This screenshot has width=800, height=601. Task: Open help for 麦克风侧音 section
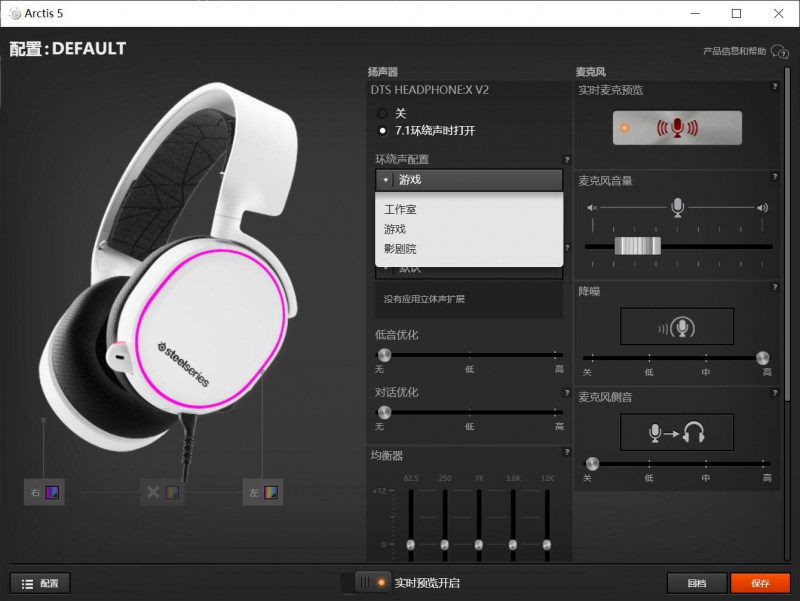click(x=775, y=393)
